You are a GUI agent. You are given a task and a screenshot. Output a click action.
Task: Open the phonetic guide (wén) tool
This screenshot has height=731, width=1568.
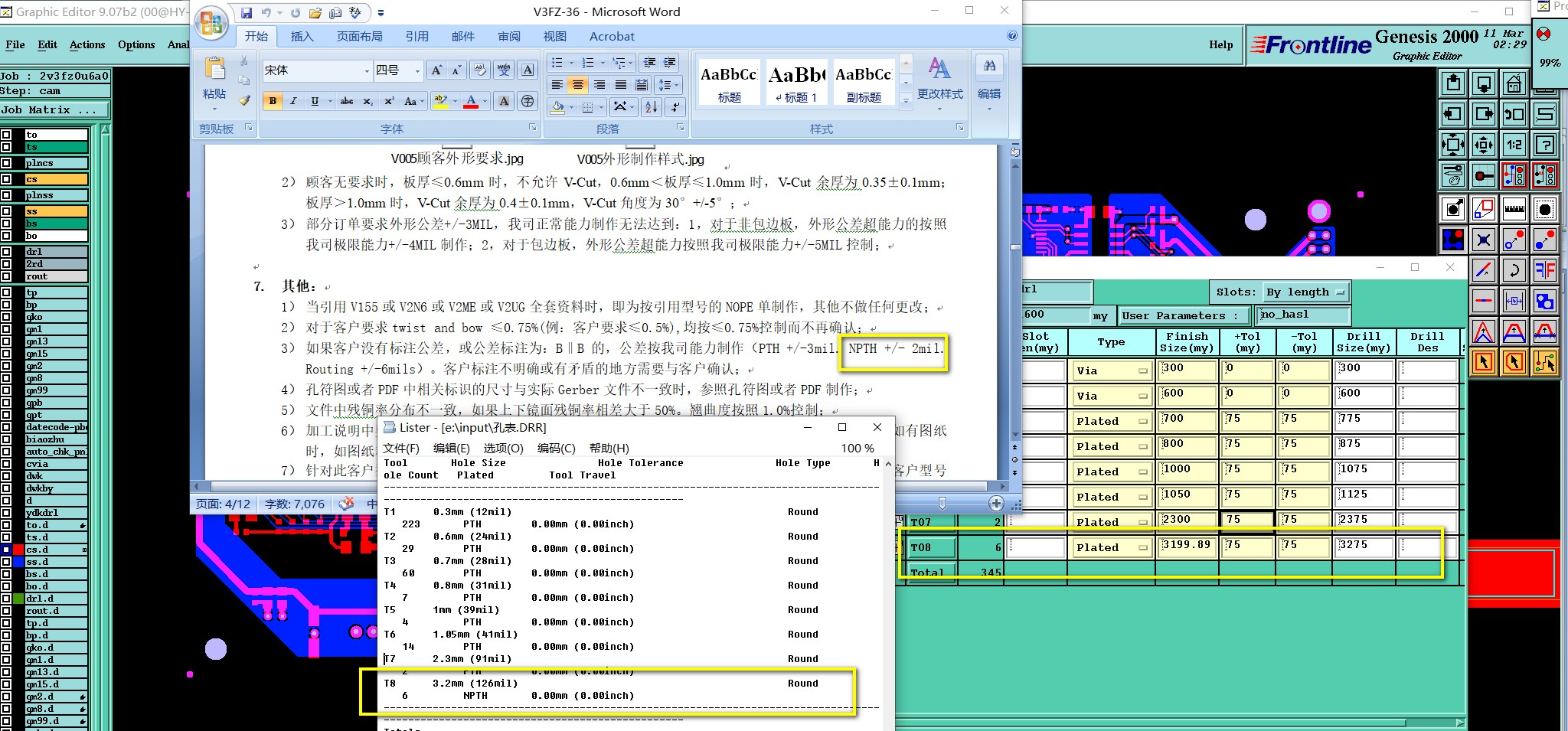(504, 70)
